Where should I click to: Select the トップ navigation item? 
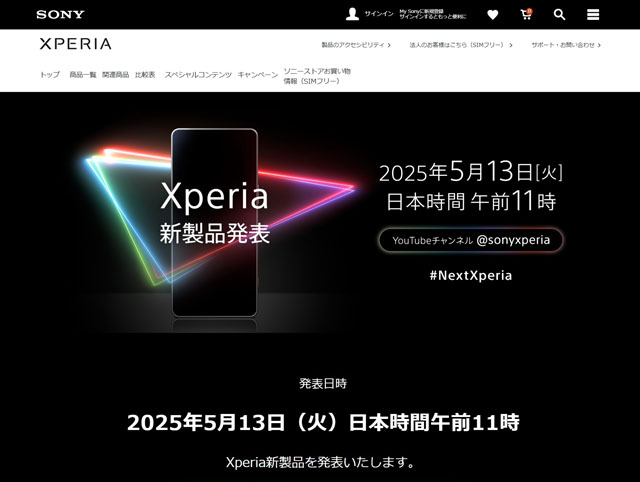click(49, 75)
